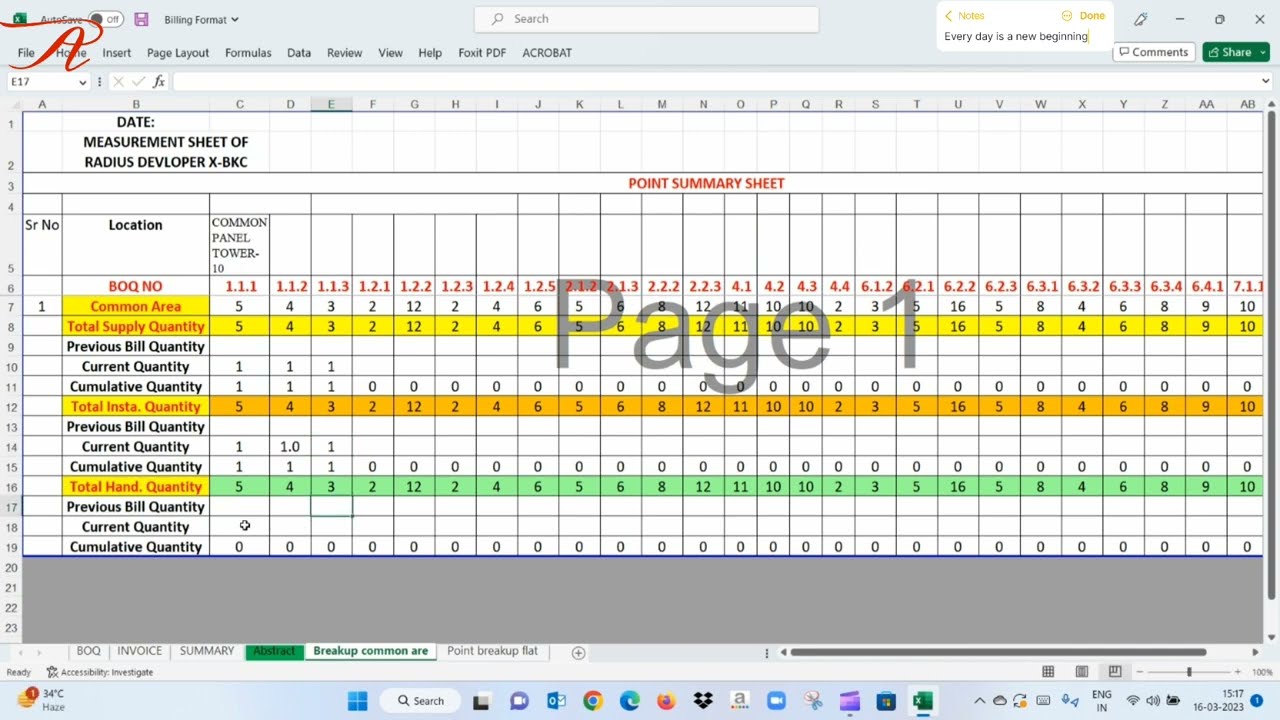The width and height of the screenshot is (1280, 720).
Task: Click the Excel search box
Action: (x=646, y=19)
